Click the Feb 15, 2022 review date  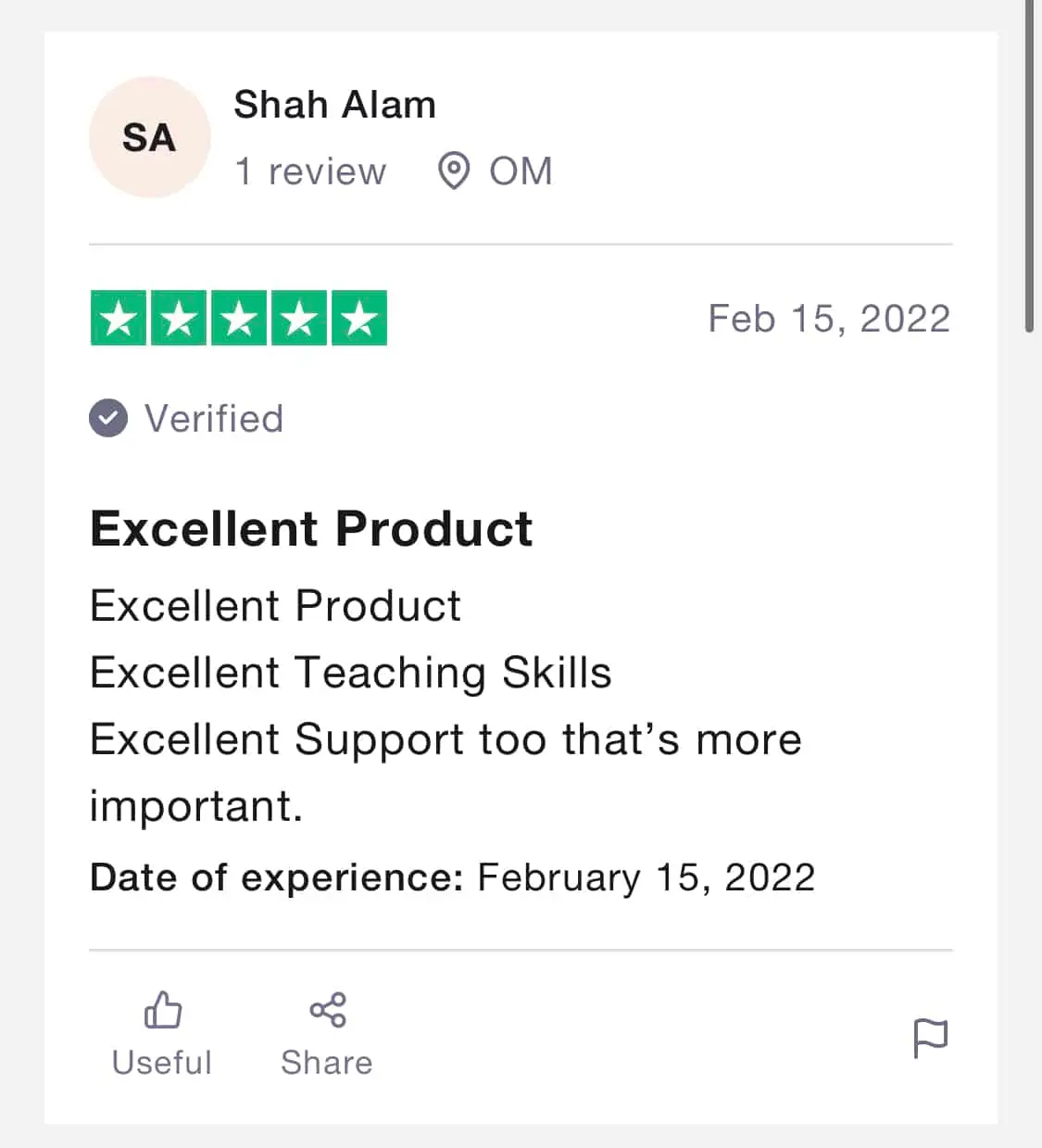[x=829, y=319]
